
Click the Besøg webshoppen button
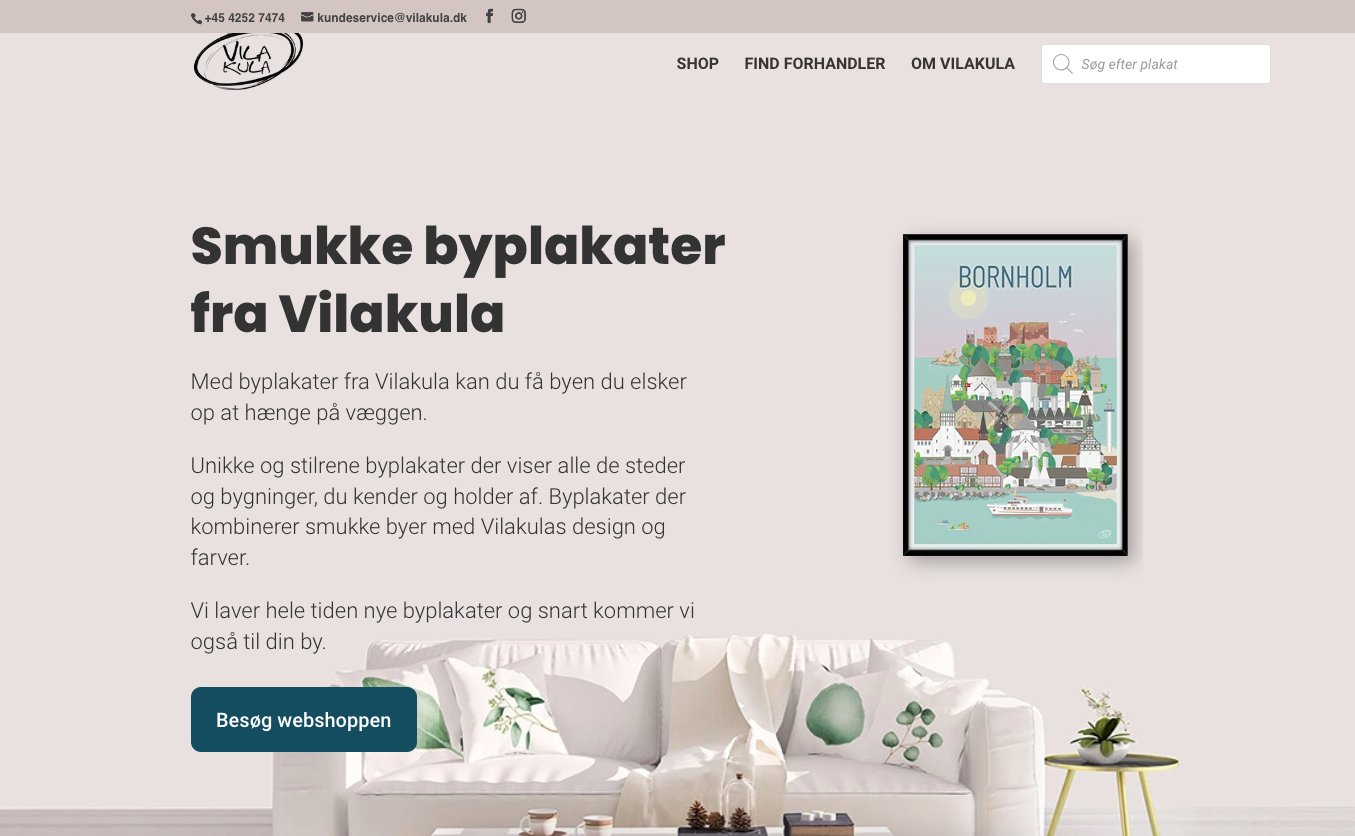[x=304, y=720]
